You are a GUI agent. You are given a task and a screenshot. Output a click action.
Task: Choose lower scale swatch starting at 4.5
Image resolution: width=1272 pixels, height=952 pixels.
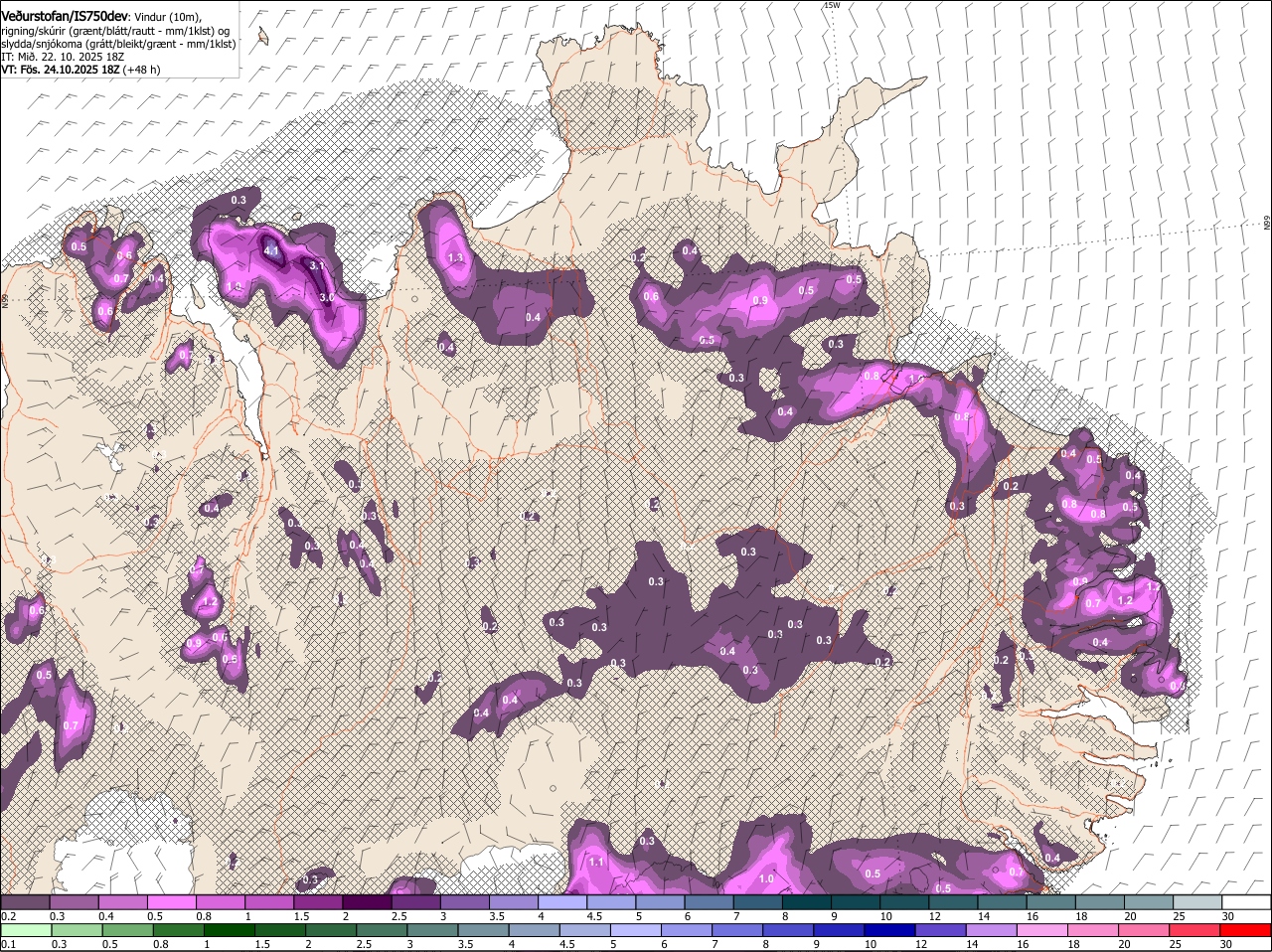click(585, 930)
